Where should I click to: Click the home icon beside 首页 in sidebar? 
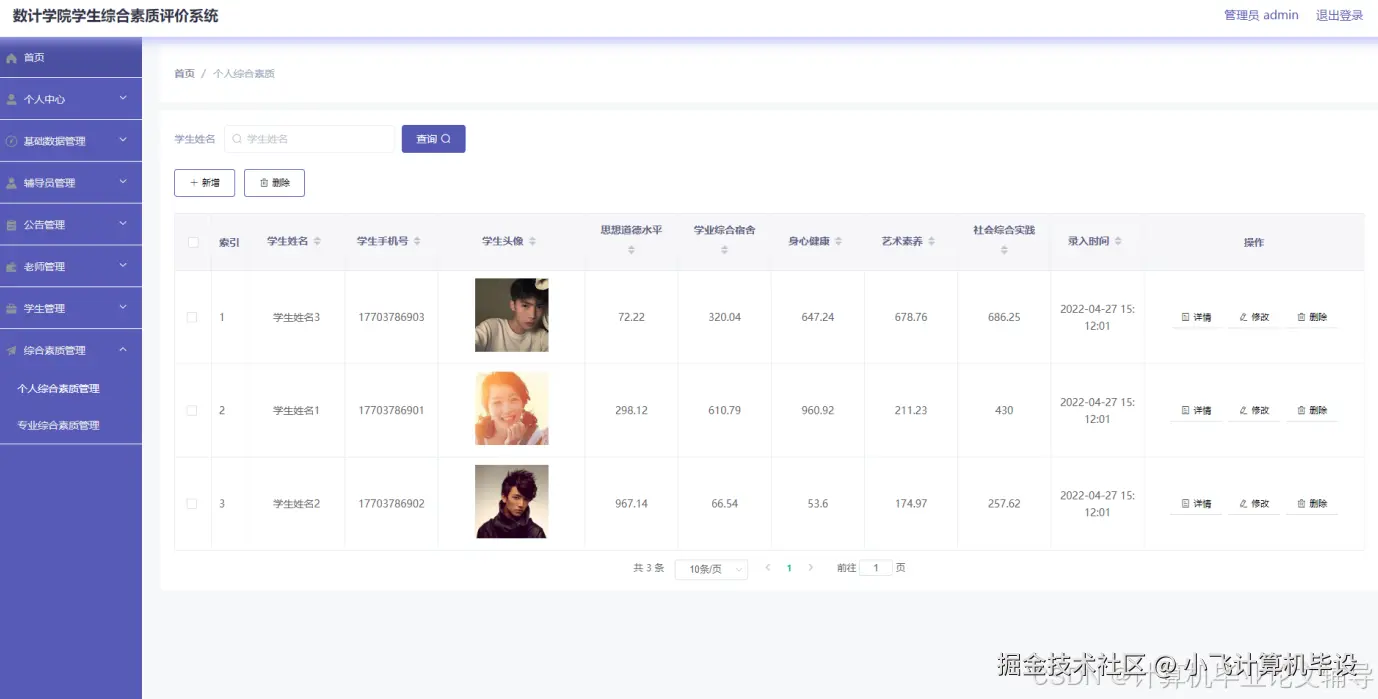tap(12, 58)
